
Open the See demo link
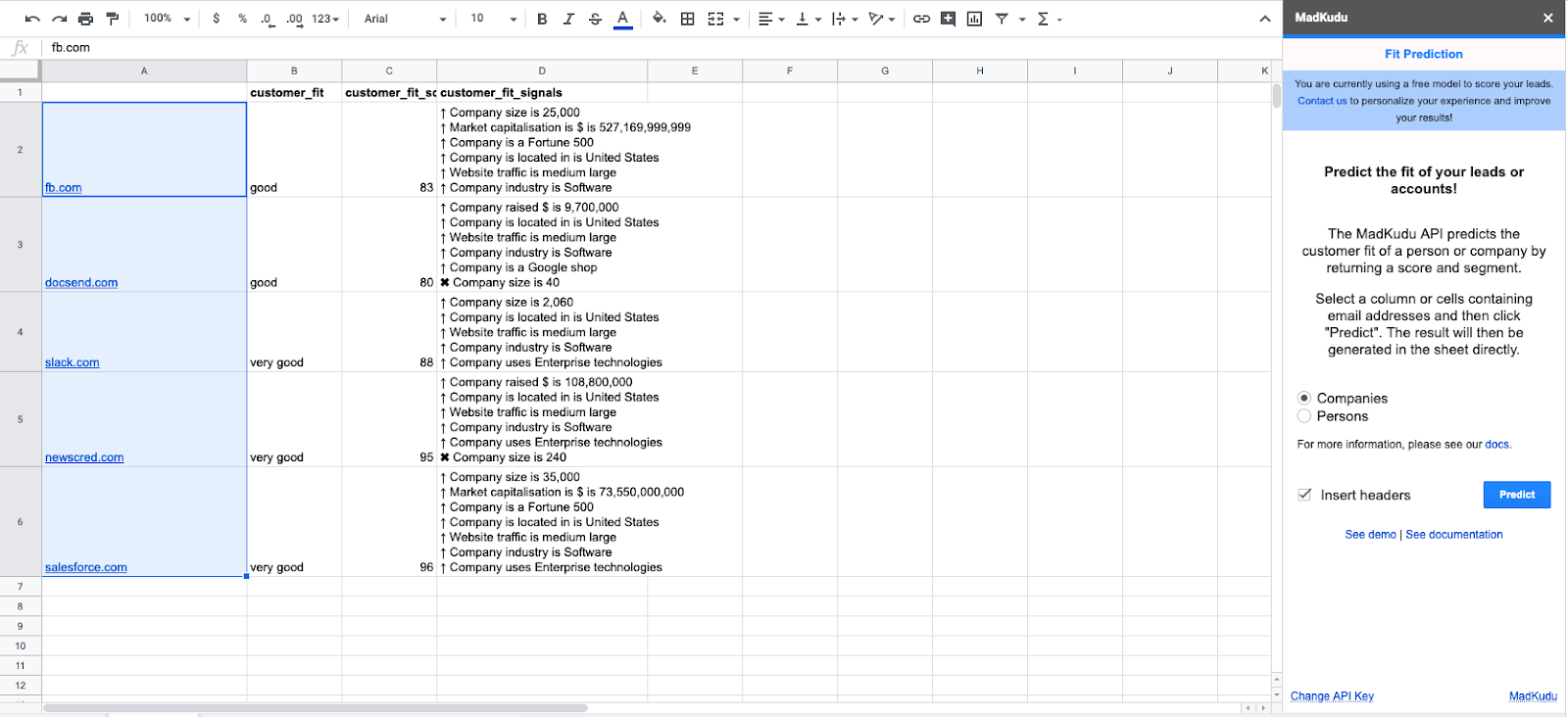pyautogui.click(x=1370, y=535)
